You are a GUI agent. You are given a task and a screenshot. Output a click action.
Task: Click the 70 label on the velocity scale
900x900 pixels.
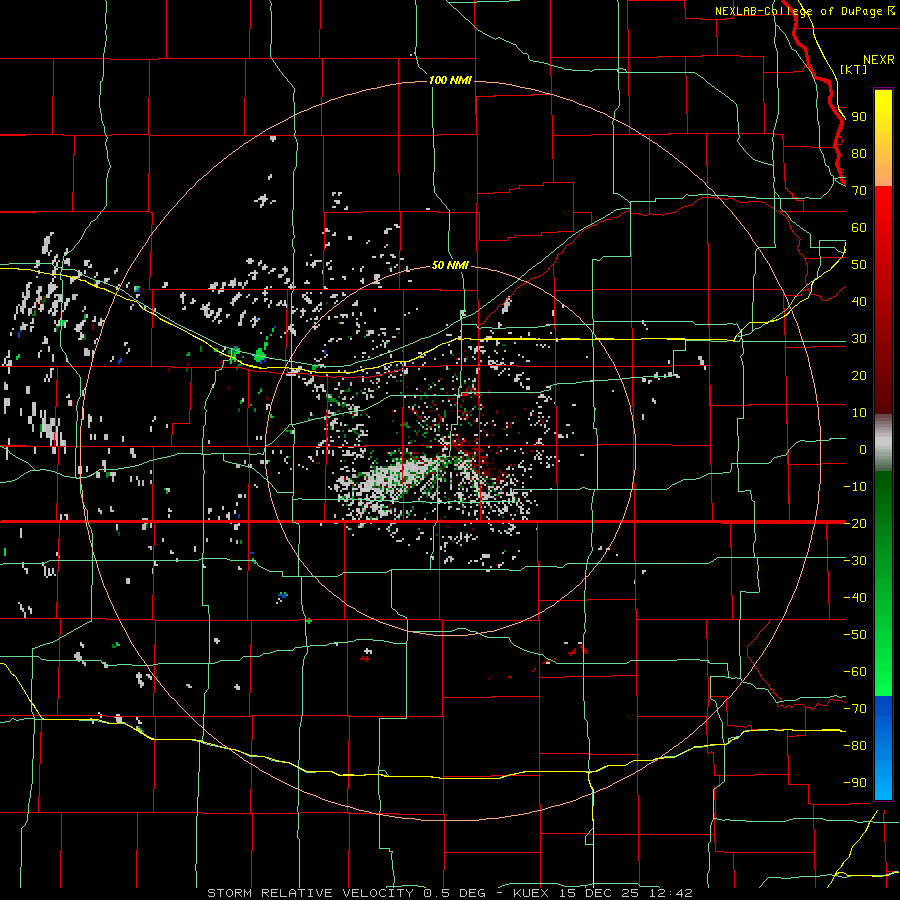point(859,191)
